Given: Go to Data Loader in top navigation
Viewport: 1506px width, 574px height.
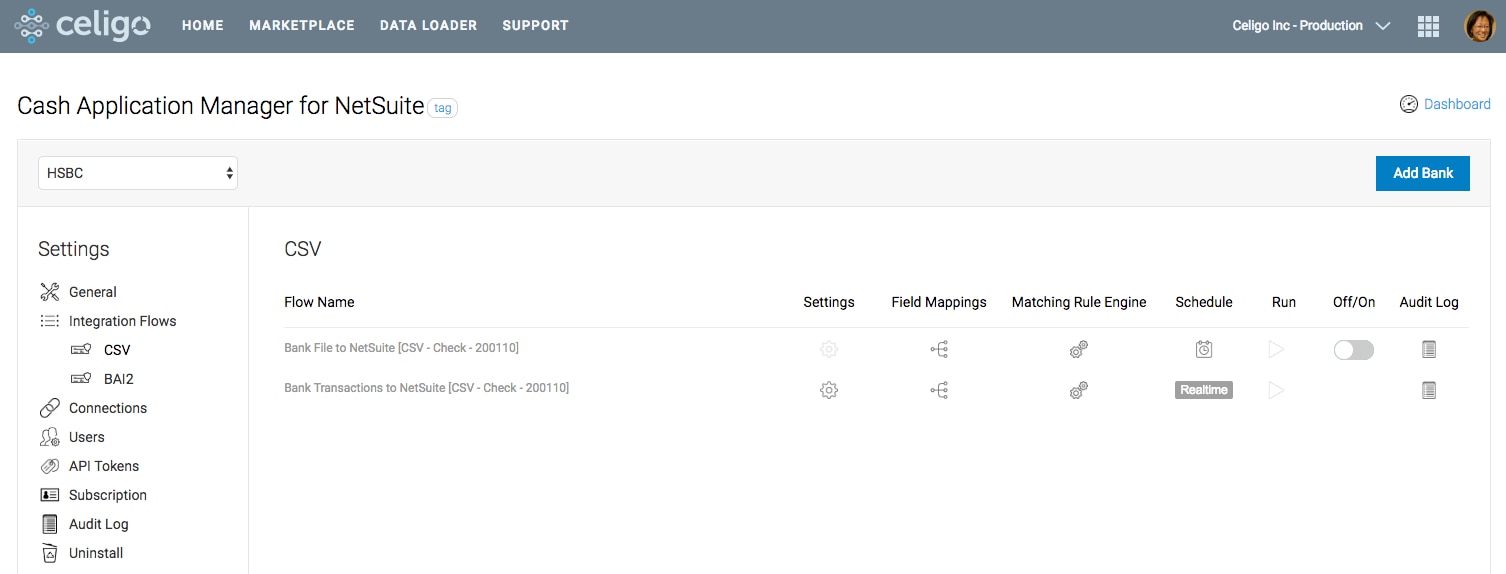Looking at the screenshot, I should click(x=428, y=26).
